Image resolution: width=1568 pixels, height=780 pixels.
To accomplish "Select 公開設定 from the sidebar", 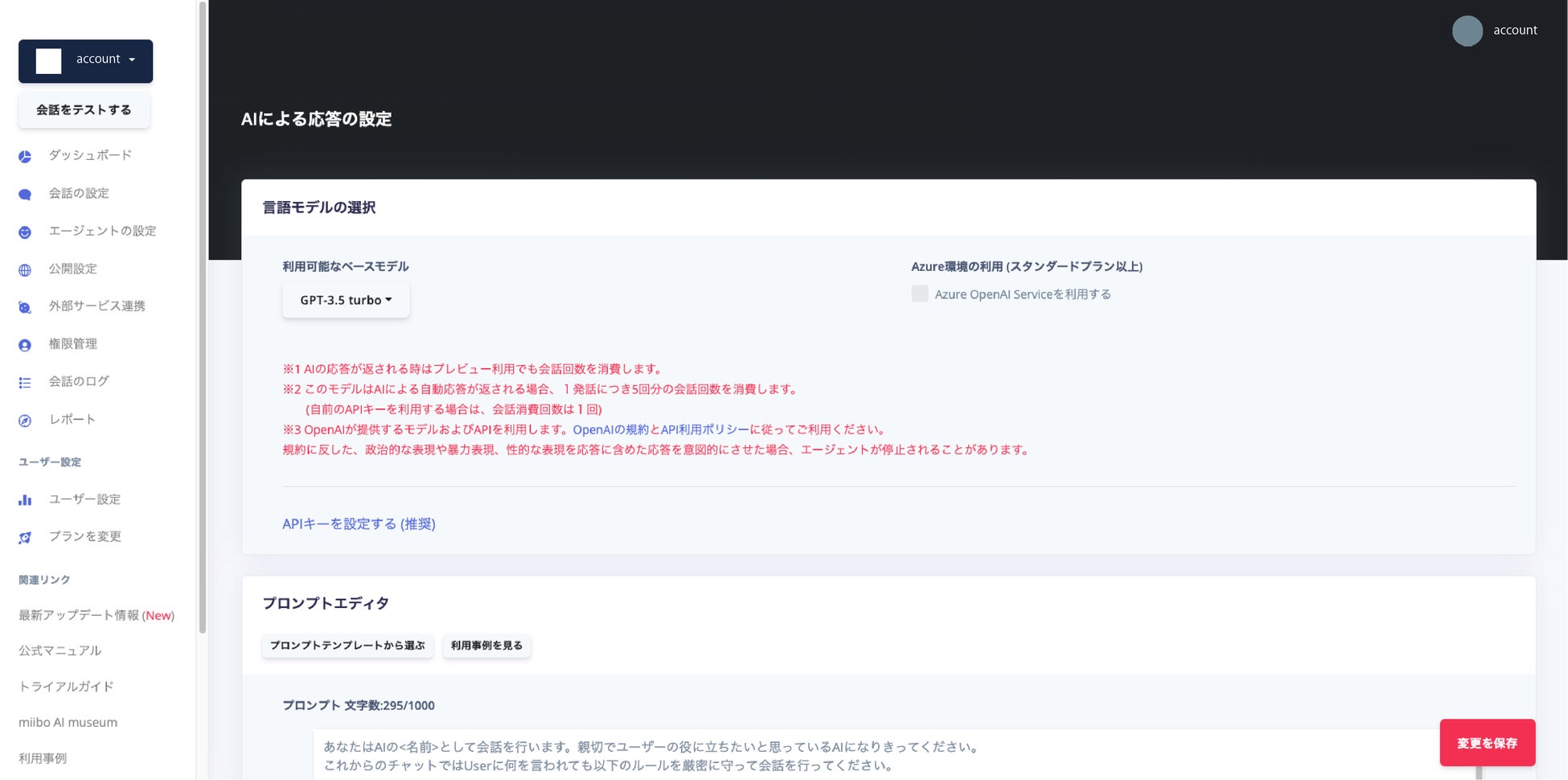I will 72,269.
